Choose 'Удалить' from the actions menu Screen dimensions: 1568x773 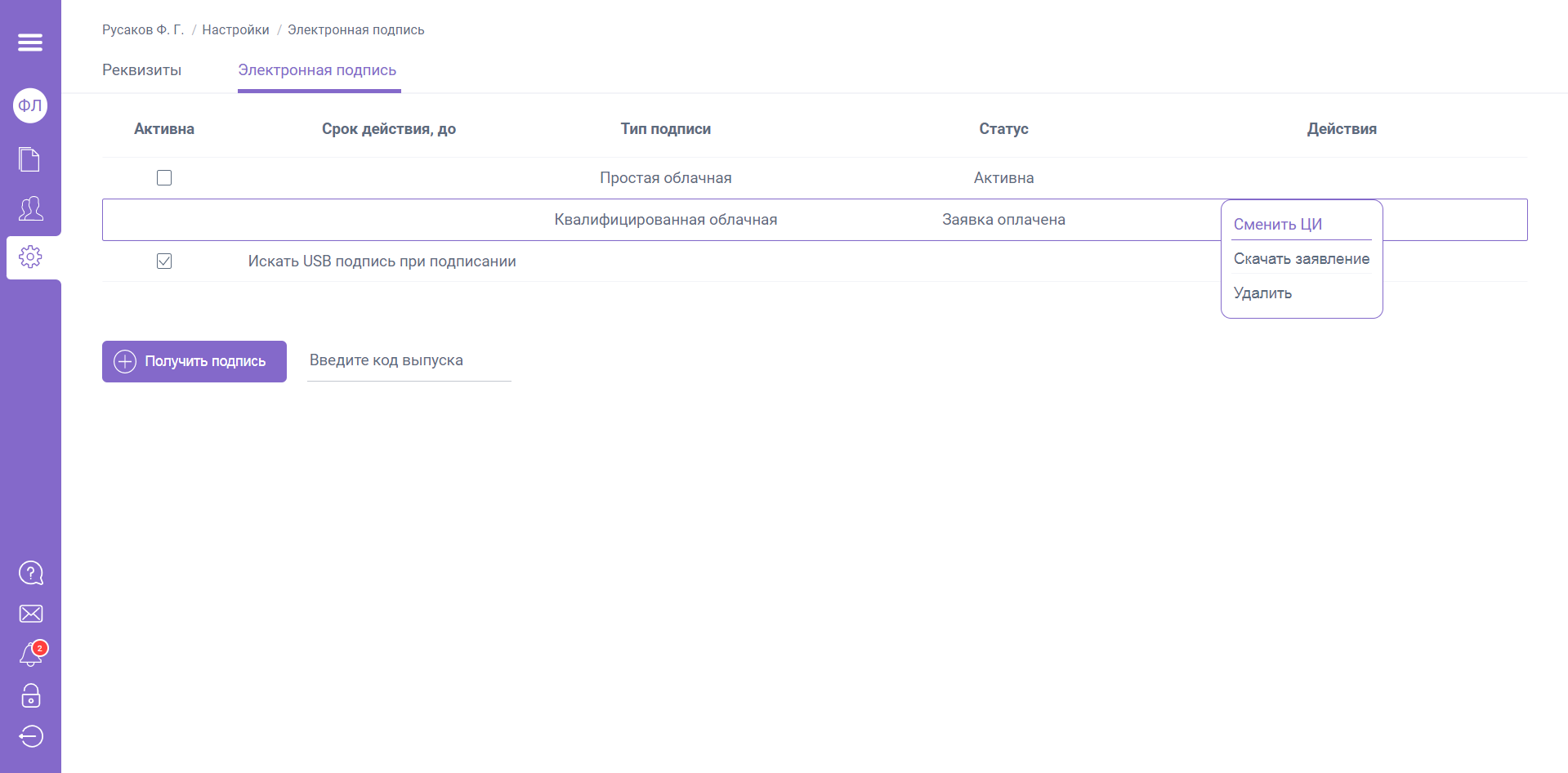coord(1262,293)
